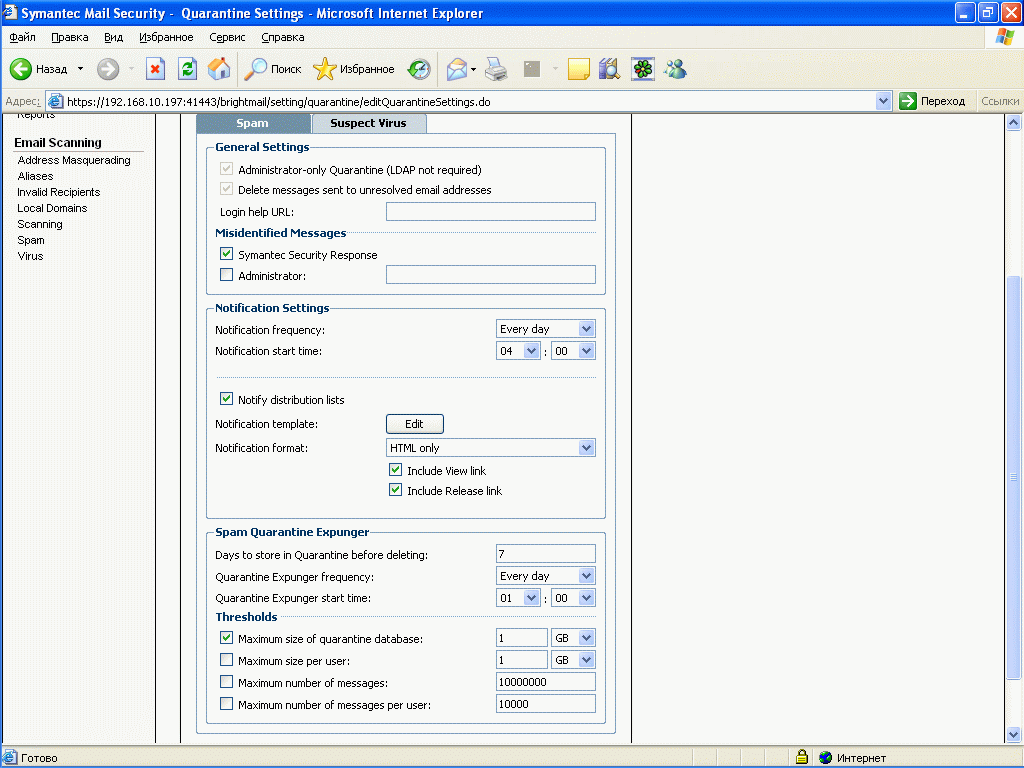Click the Print icon

point(496,69)
